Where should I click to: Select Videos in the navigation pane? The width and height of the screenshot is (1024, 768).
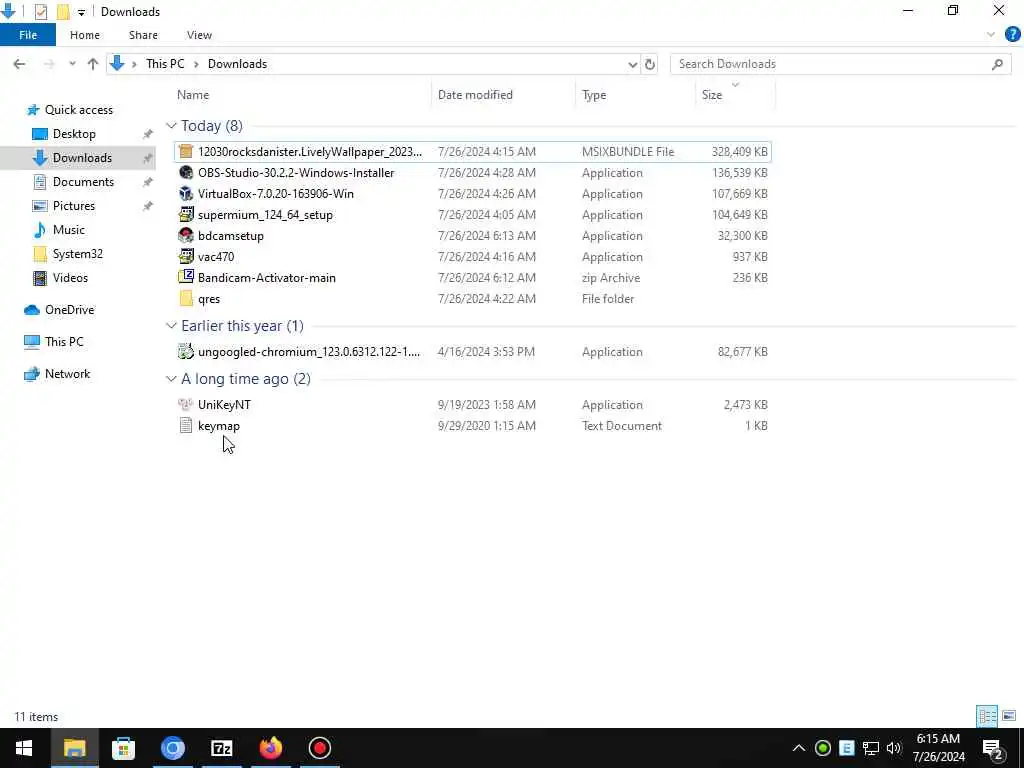click(70, 278)
